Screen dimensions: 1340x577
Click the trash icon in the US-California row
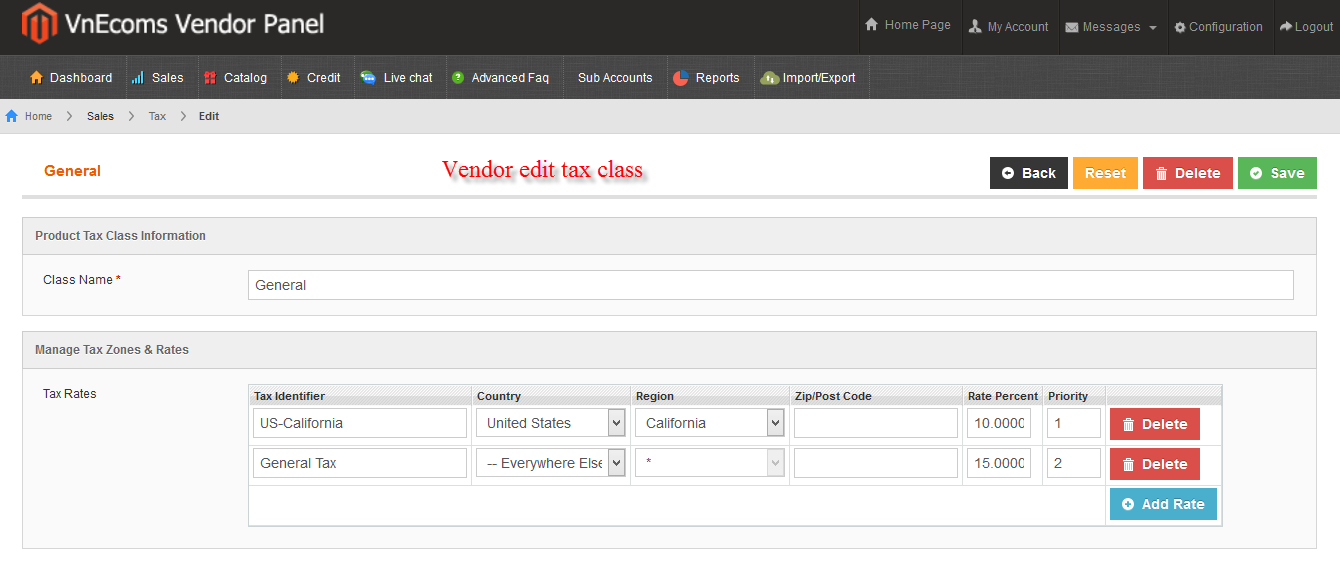[x=1129, y=424]
